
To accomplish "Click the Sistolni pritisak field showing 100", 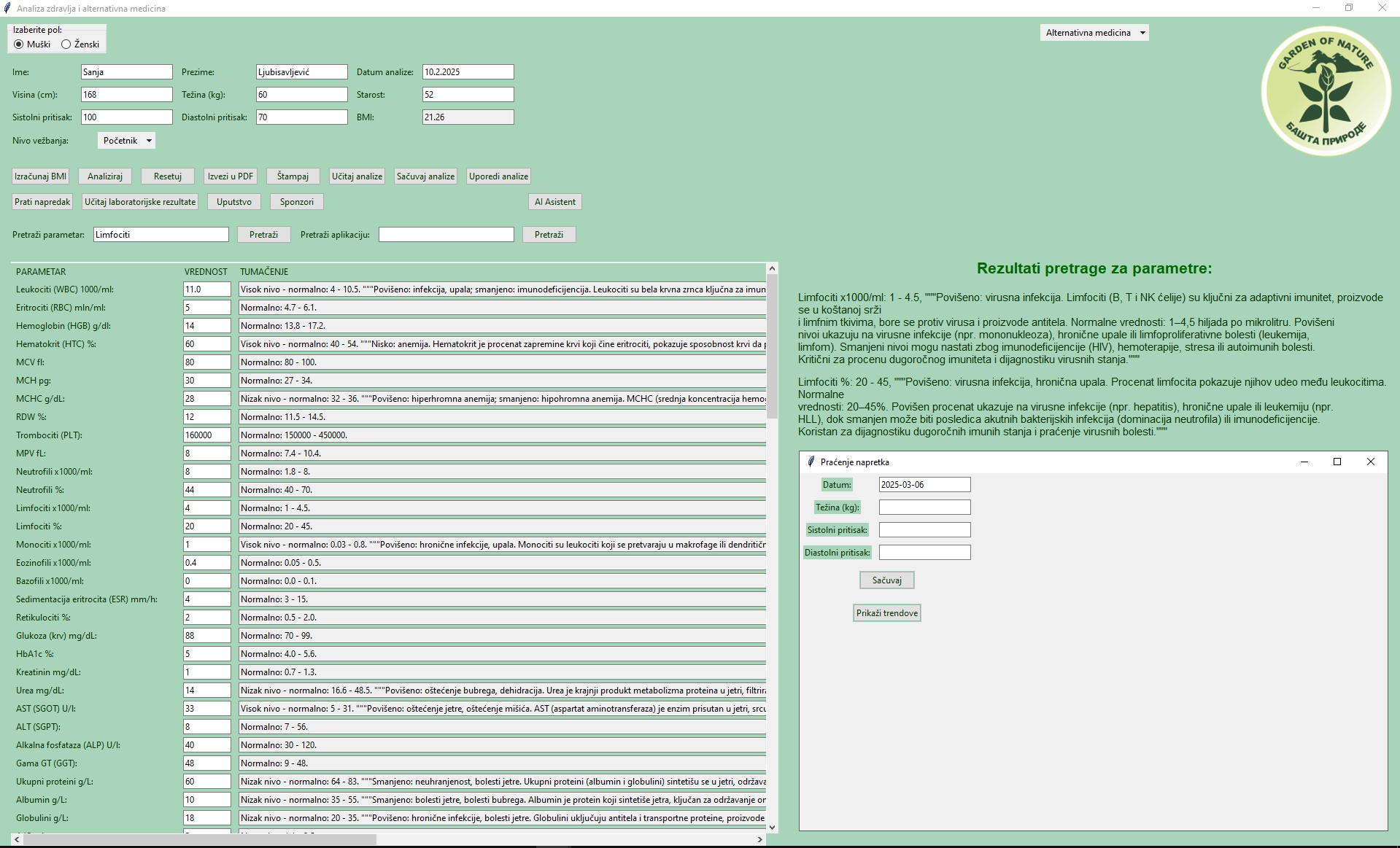I will click(127, 117).
